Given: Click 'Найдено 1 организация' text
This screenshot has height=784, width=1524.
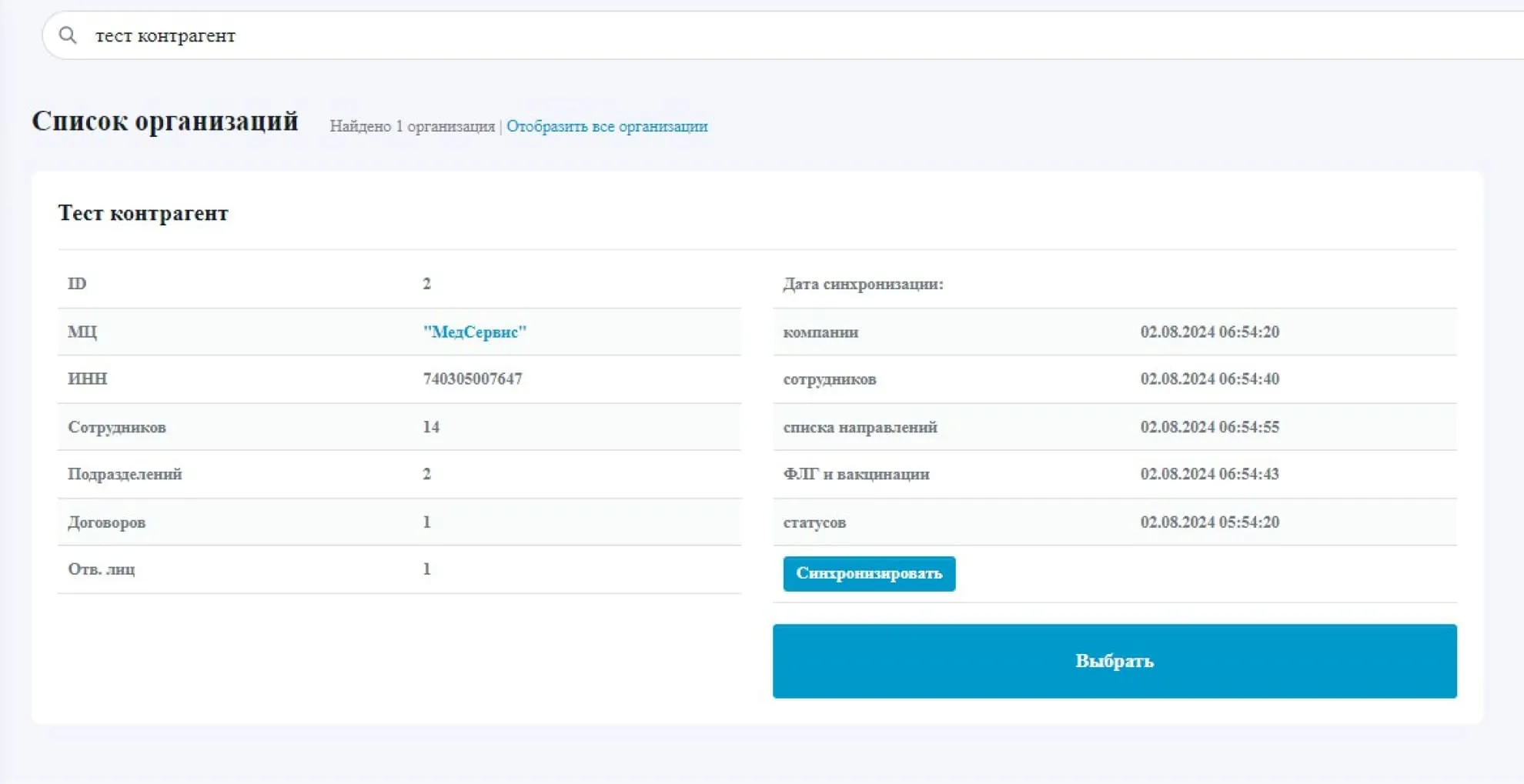Looking at the screenshot, I should click(412, 126).
